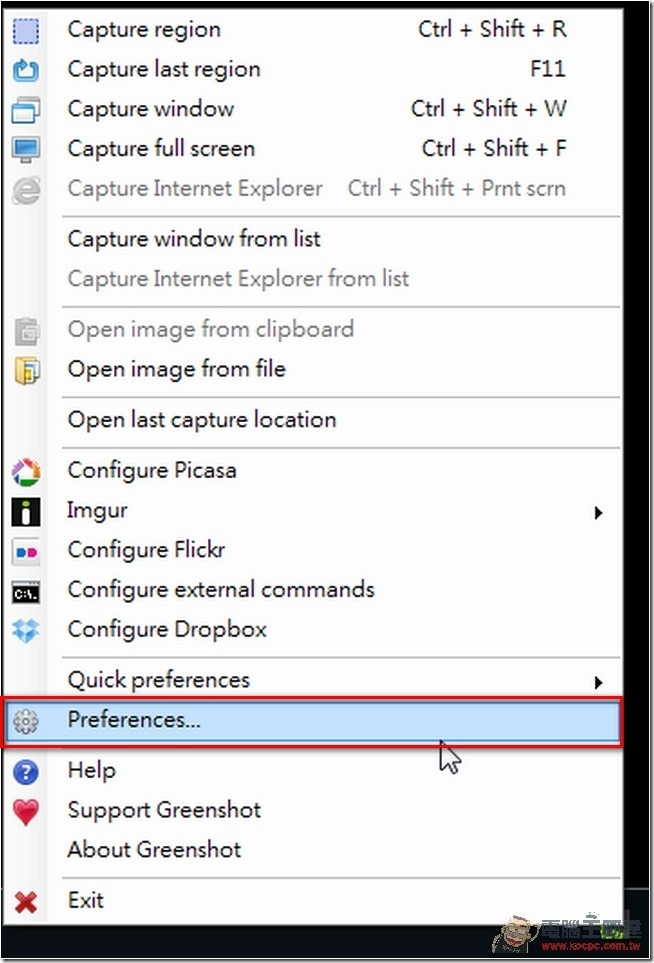Screen dimensions: 654x963
Task: Open the Help menu entry
Action: [x=91, y=770]
